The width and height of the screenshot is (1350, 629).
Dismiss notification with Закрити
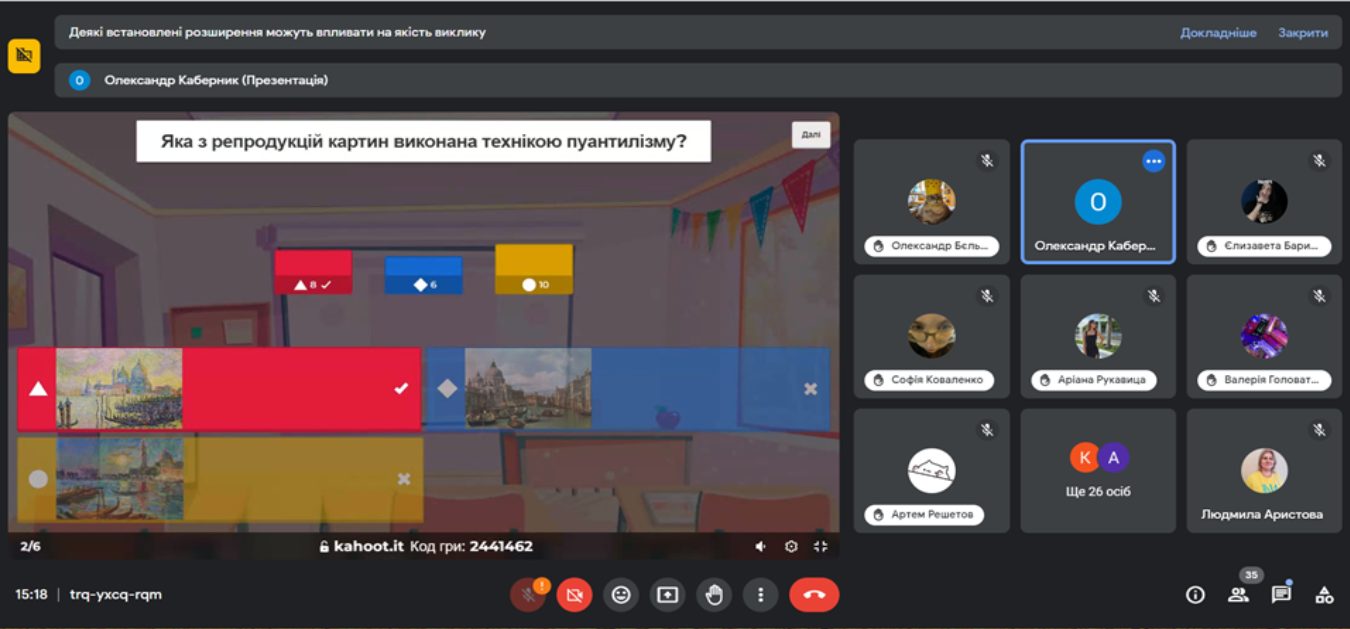pos(1302,32)
